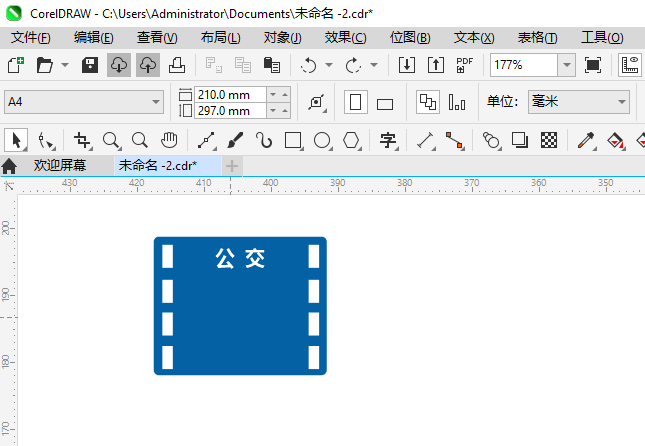Click the second magnifier zoom icon

(140, 141)
